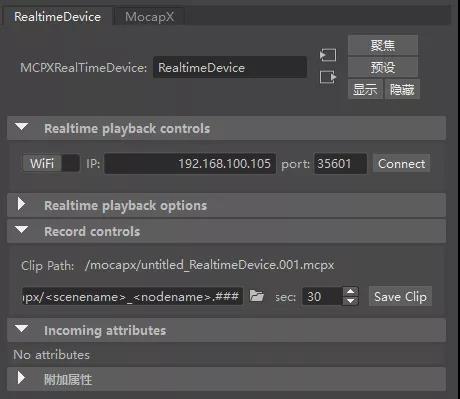
Task: Collapse the Realtime playback controls section
Action: [22, 127]
